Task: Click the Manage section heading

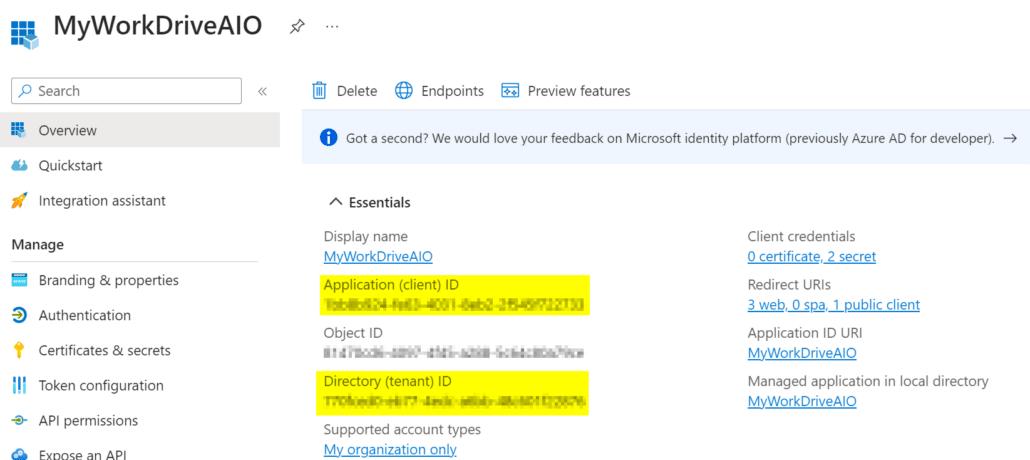Action: tap(37, 244)
